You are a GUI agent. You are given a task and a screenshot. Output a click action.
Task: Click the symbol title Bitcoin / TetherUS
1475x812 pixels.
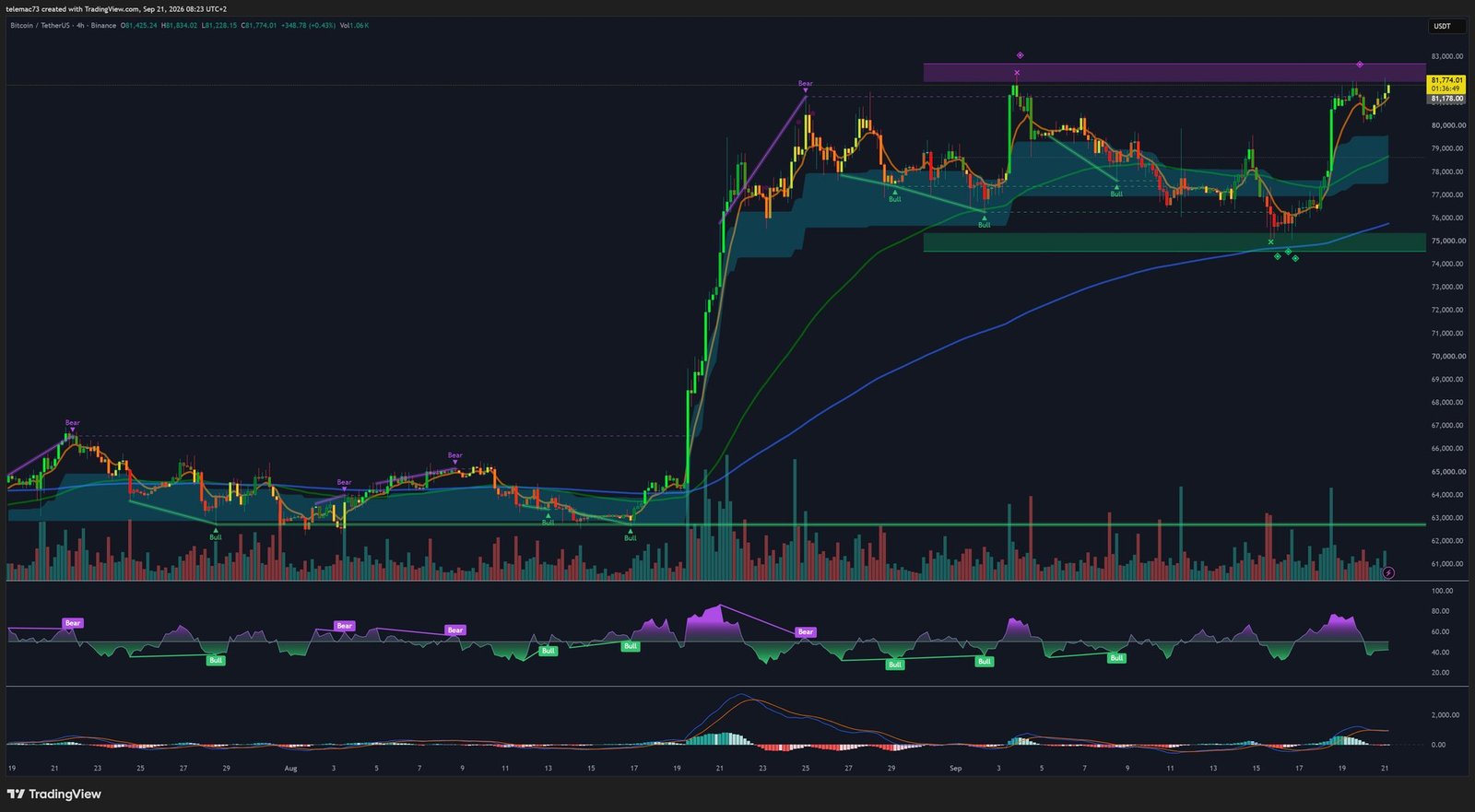(40, 25)
